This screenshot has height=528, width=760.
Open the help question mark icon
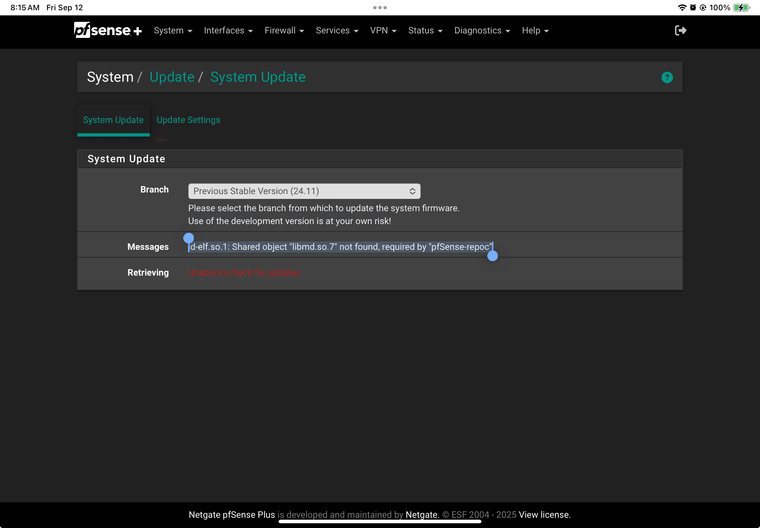667,78
